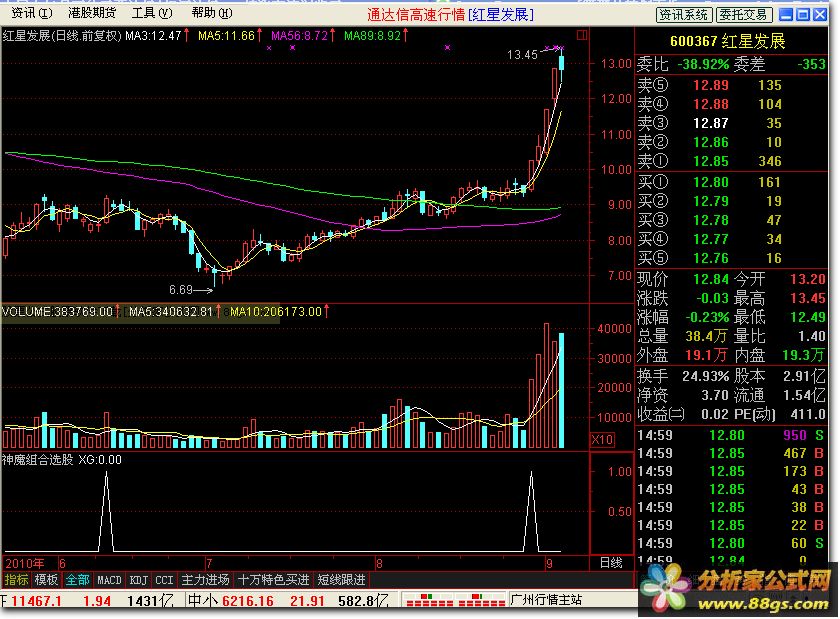Select the 十万特色买进 indicator tab
Screen dimensions: 840x619
tap(273, 580)
